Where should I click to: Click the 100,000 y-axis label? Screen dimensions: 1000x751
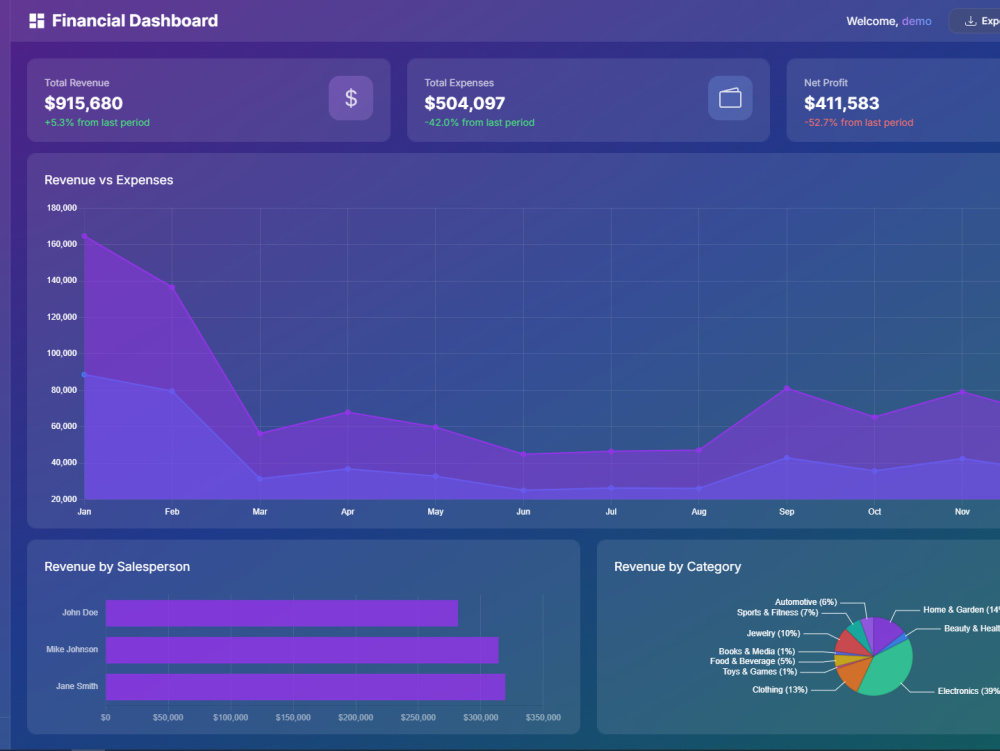(x=61, y=353)
